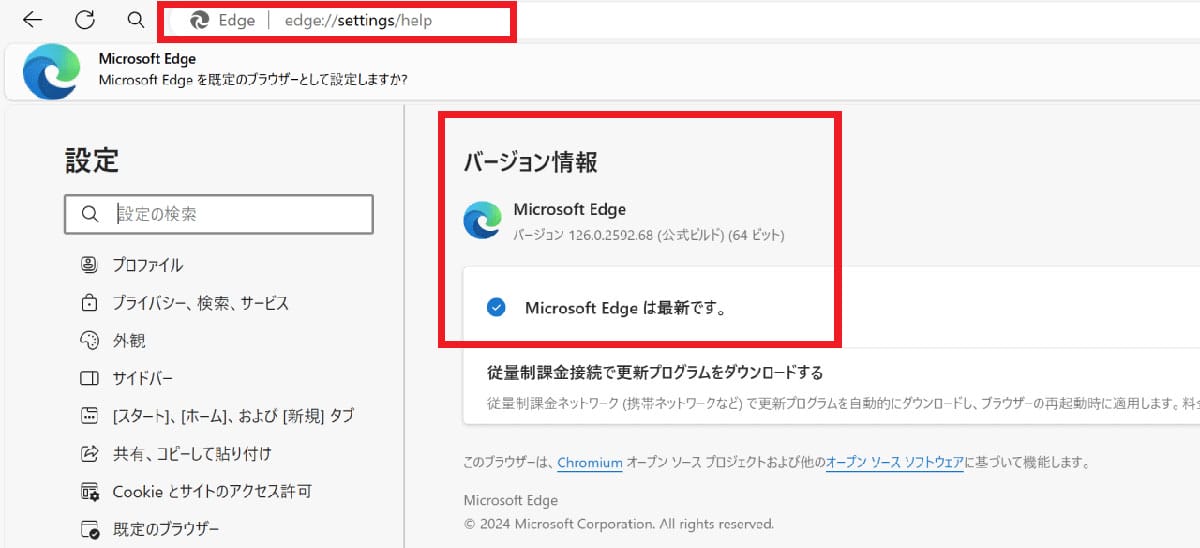1200x548 pixels.
Task: Go back with the browser back arrow
Action: [x=32, y=19]
